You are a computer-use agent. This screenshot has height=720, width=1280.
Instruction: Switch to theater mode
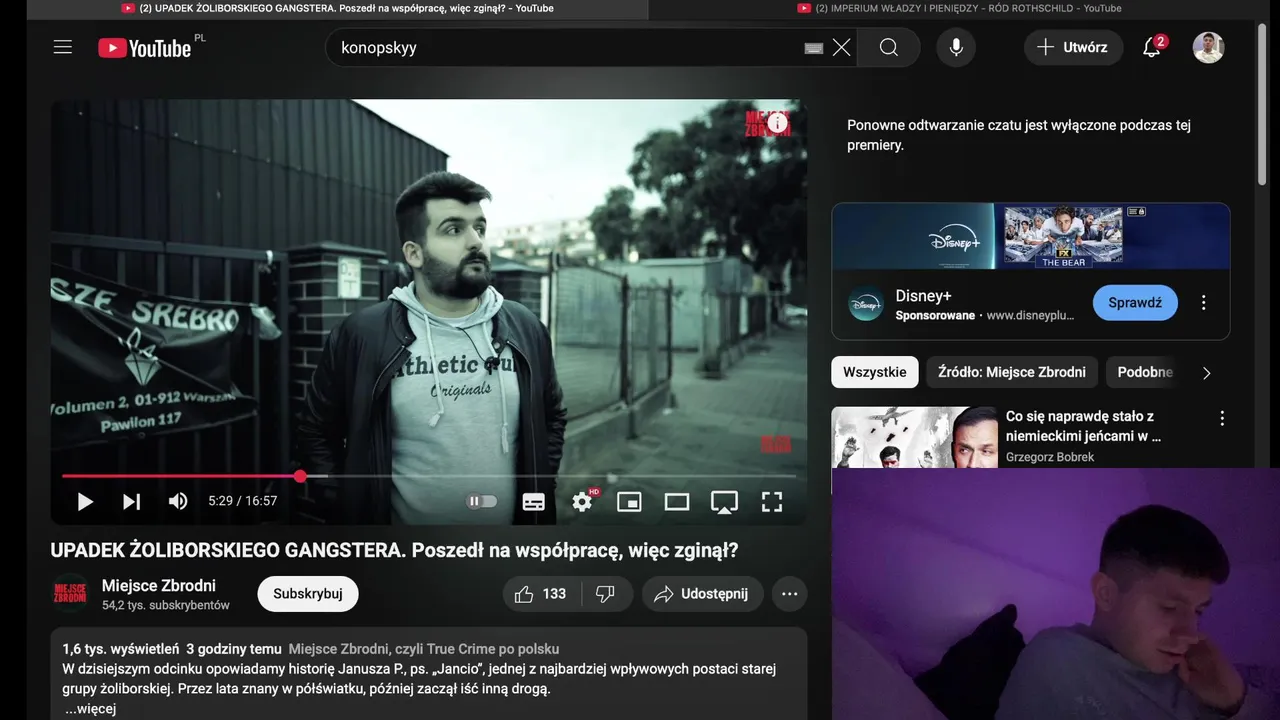click(677, 502)
